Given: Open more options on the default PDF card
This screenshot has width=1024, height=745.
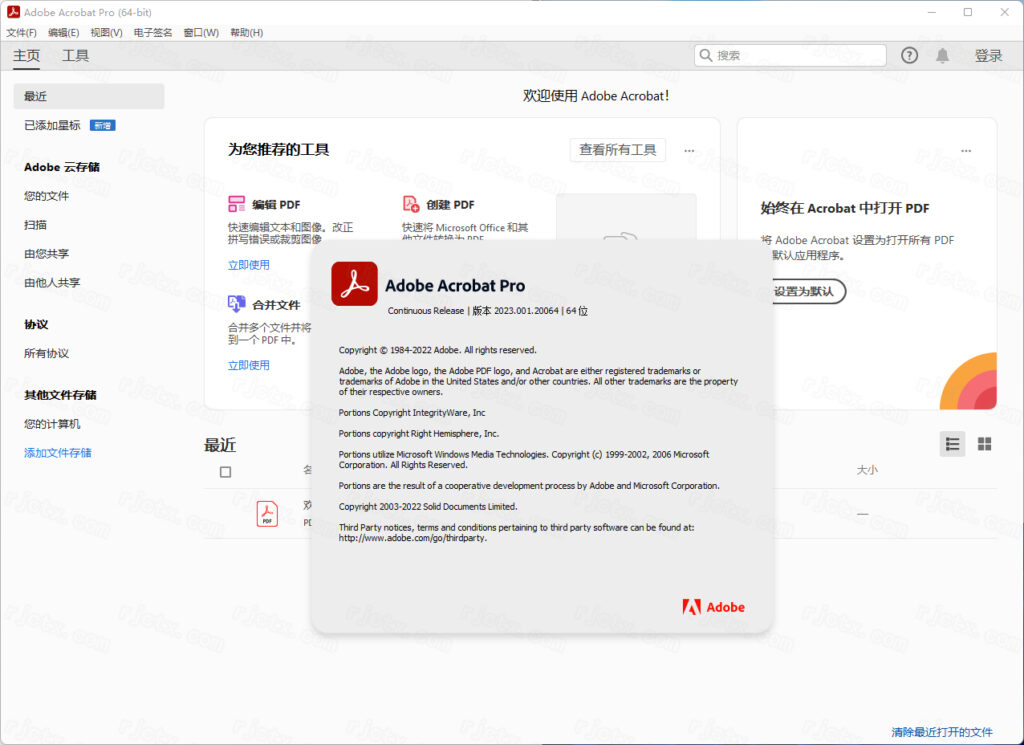Looking at the screenshot, I should [x=966, y=150].
